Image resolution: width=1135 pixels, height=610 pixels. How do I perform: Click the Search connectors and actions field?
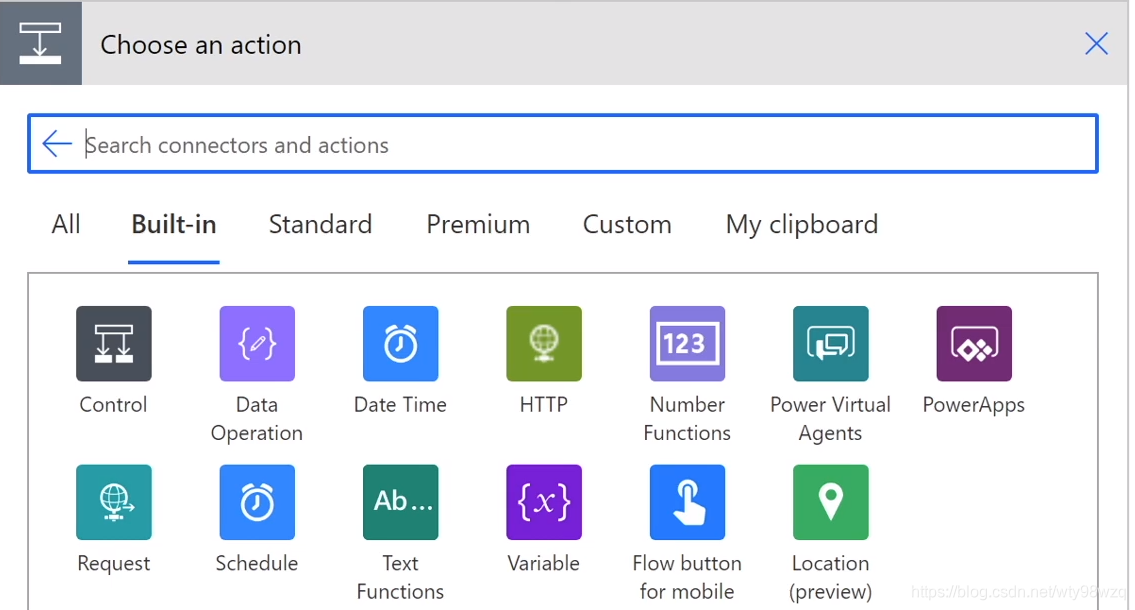[580, 145]
